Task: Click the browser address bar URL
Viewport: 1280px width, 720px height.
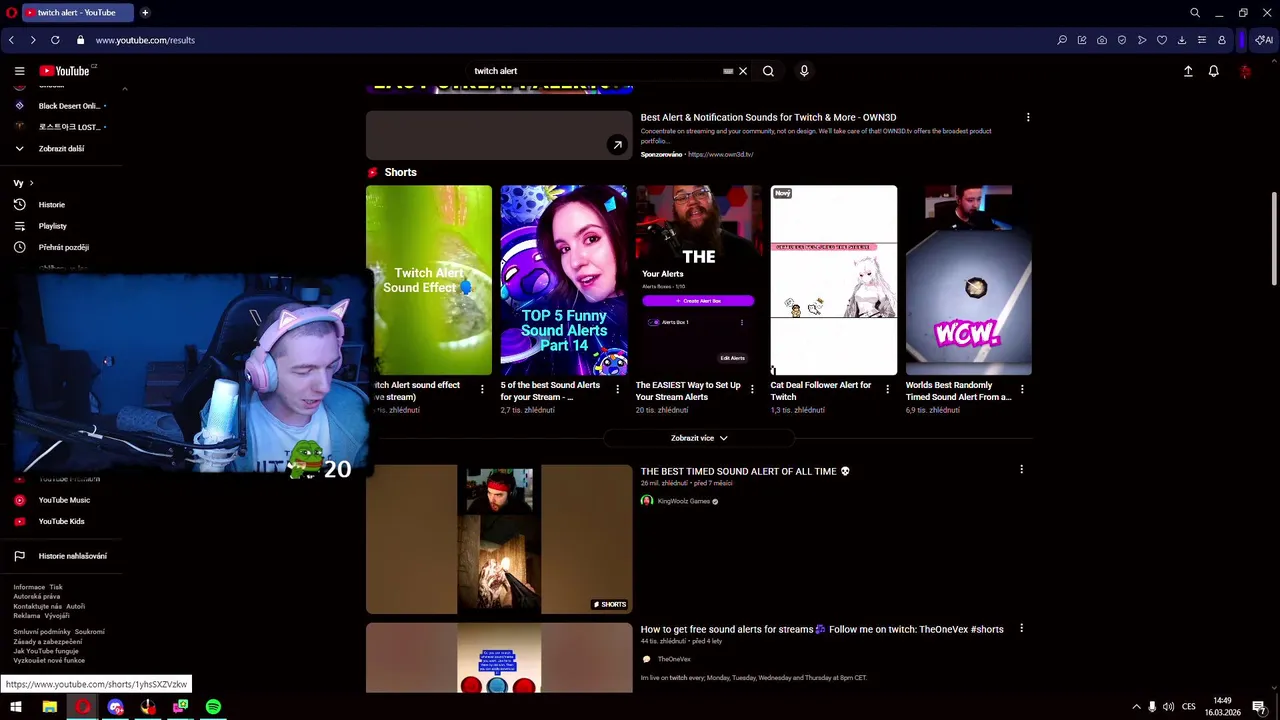Action: [x=145, y=40]
